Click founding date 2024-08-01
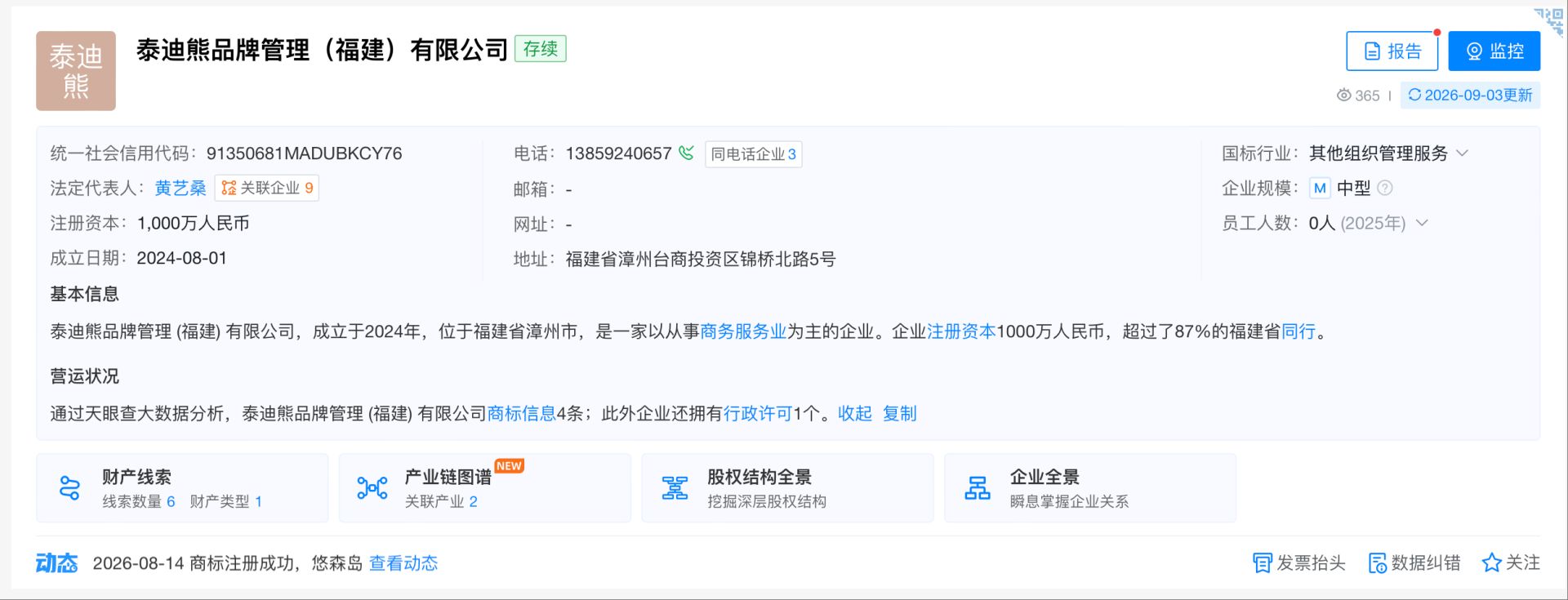Image resolution: width=1568 pixels, height=600 pixels. click(x=181, y=259)
